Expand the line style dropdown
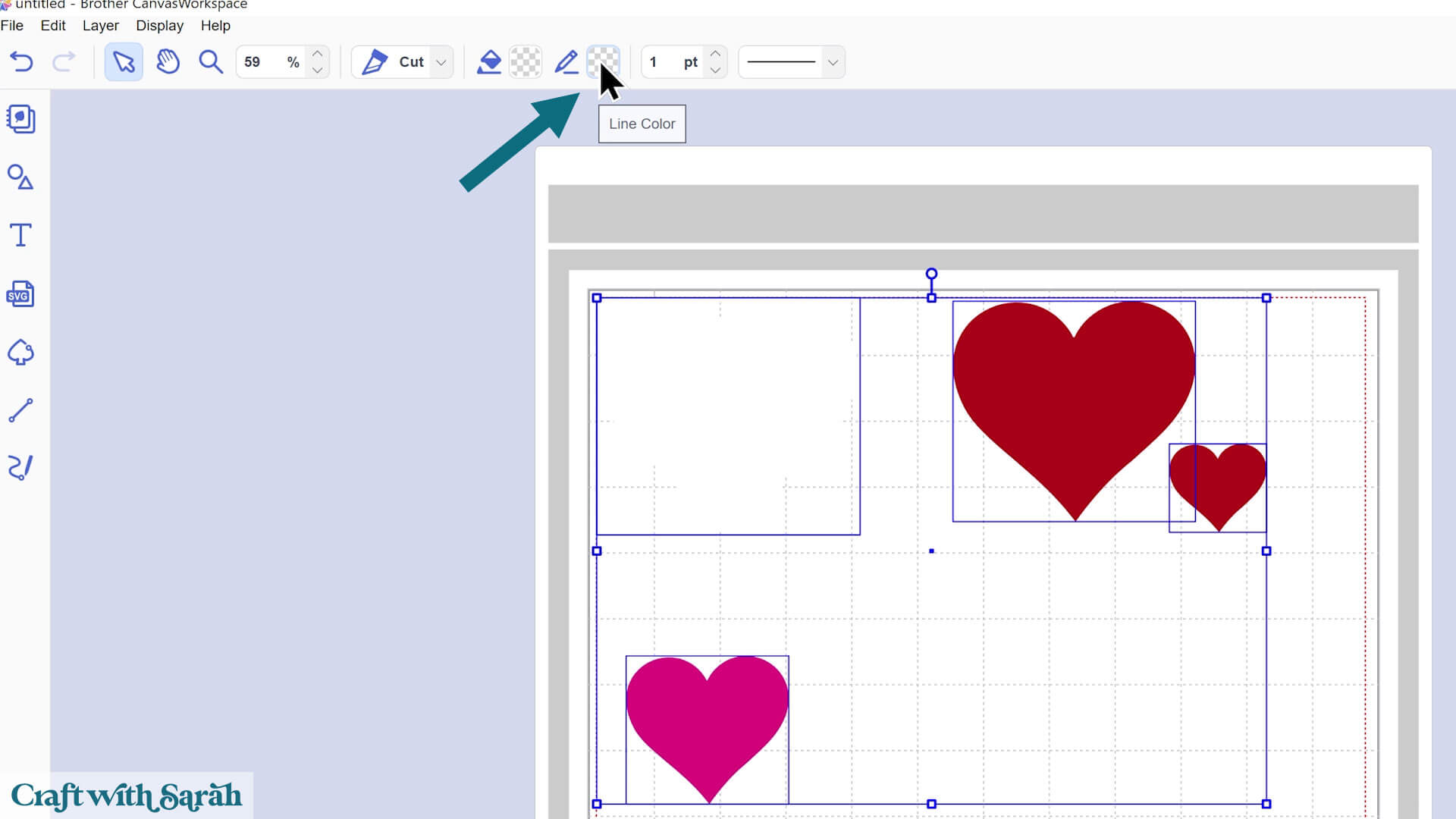 pos(833,62)
